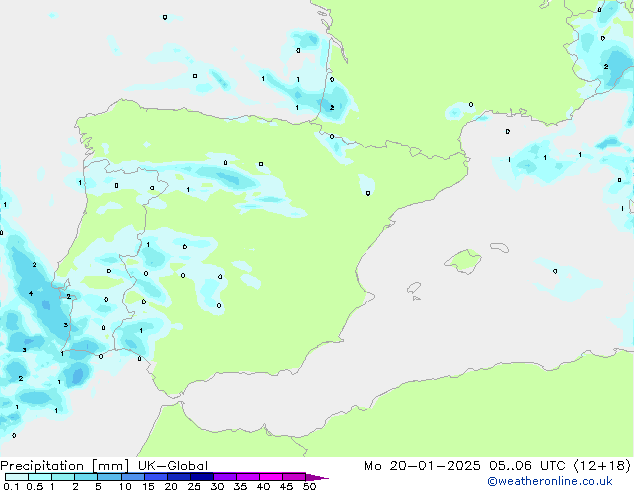Click the 10–15 mm legend color box
The height and width of the screenshot is (490, 634).
pos(132,477)
